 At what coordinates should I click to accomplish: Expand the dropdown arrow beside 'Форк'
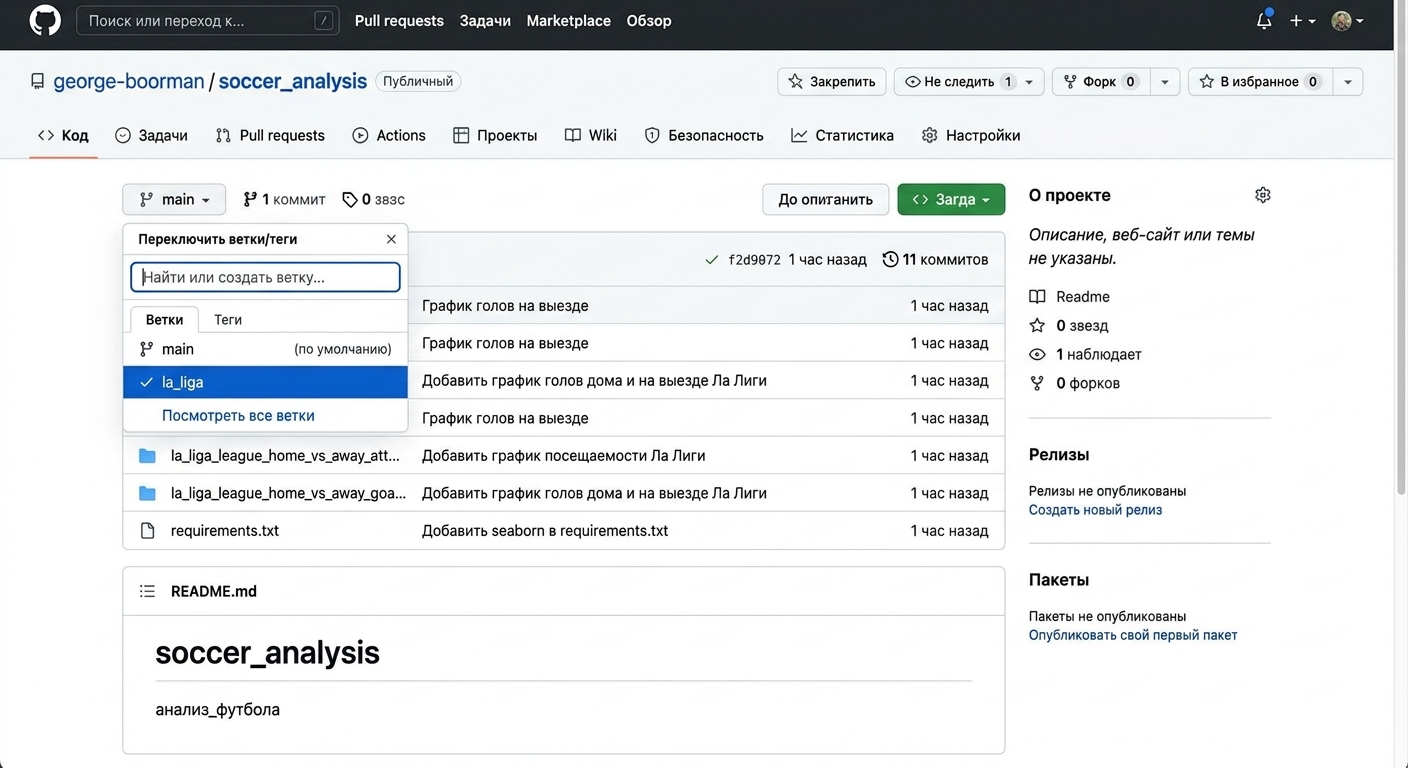click(x=1165, y=82)
